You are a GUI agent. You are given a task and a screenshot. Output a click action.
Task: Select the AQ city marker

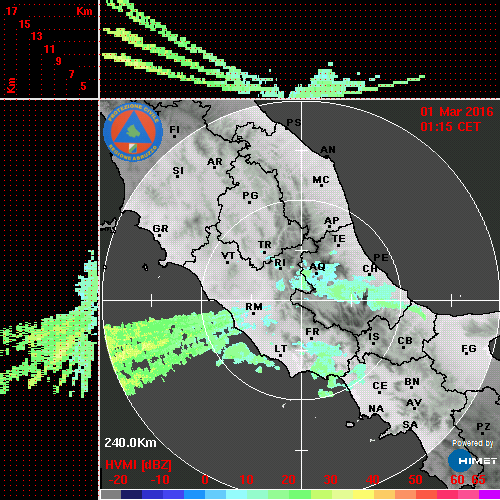pos(317,273)
